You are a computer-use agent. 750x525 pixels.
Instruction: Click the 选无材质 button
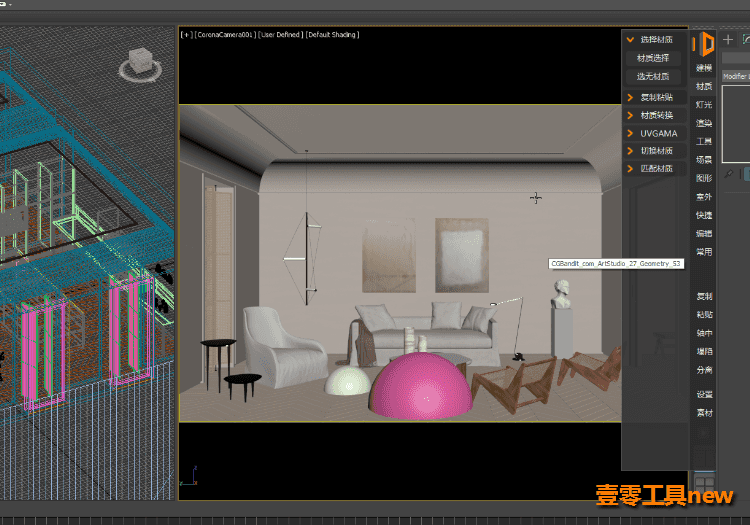[653, 77]
